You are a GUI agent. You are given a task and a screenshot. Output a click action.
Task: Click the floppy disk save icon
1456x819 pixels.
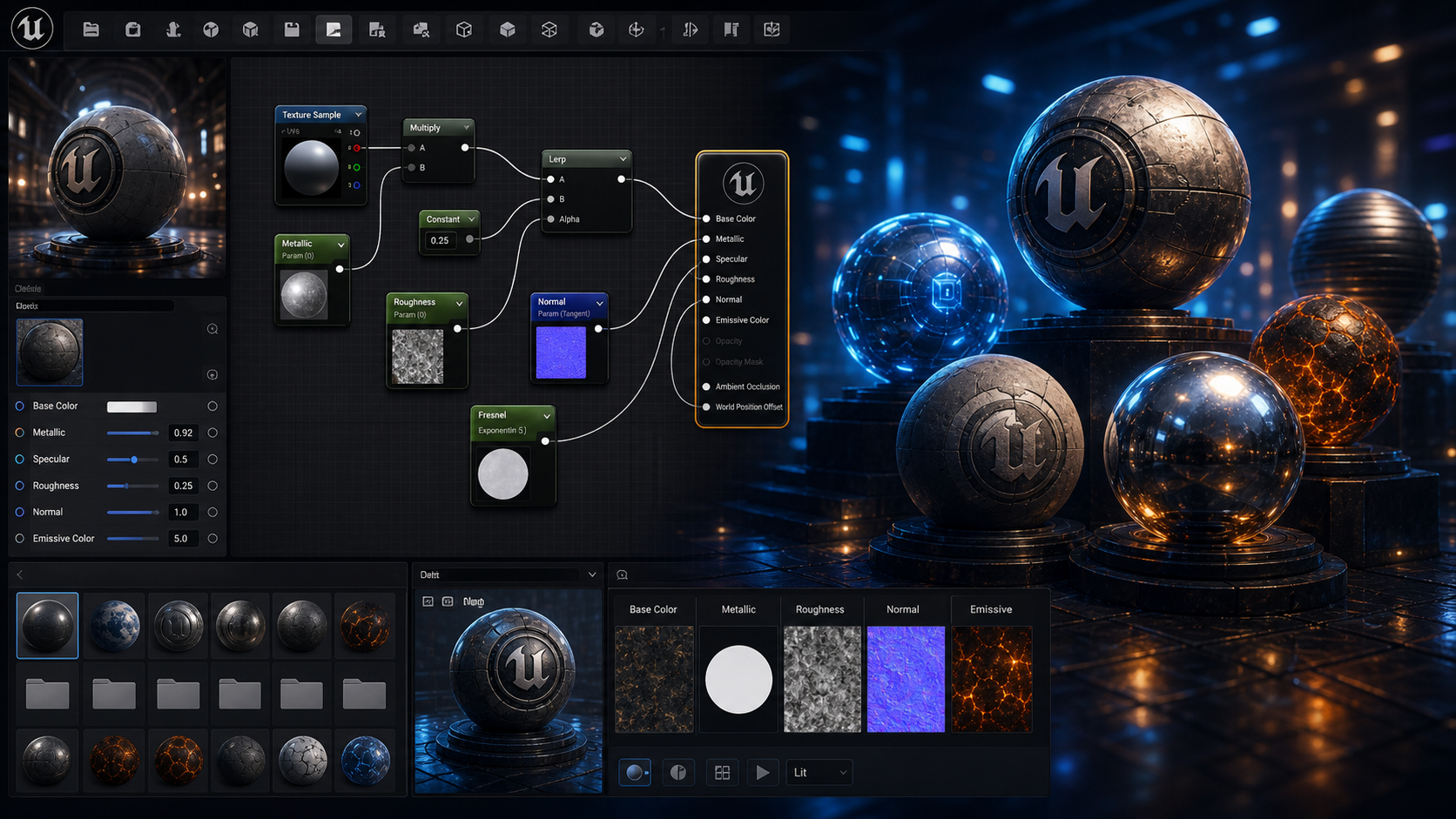292,30
